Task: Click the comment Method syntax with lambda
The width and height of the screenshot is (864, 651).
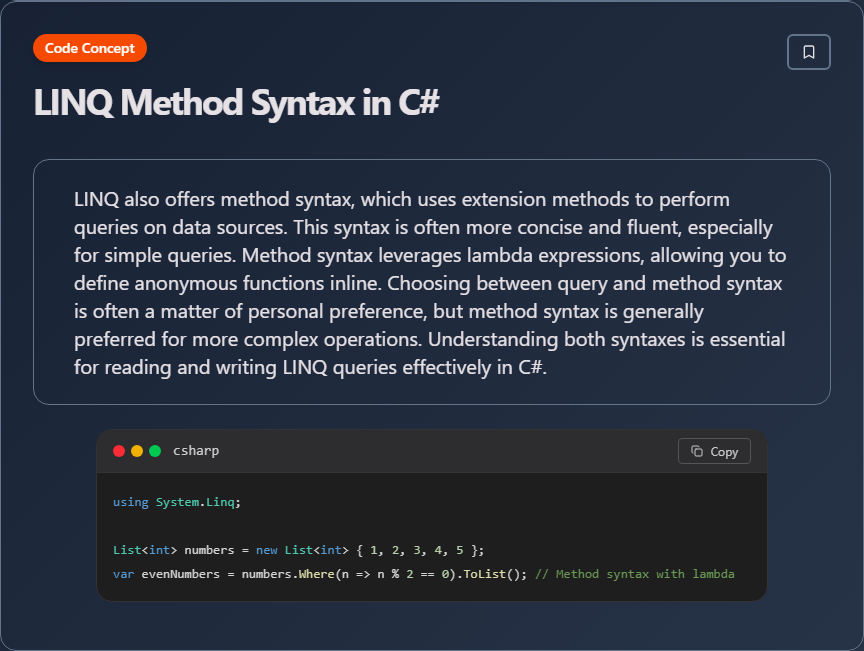Action: (x=635, y=574)
